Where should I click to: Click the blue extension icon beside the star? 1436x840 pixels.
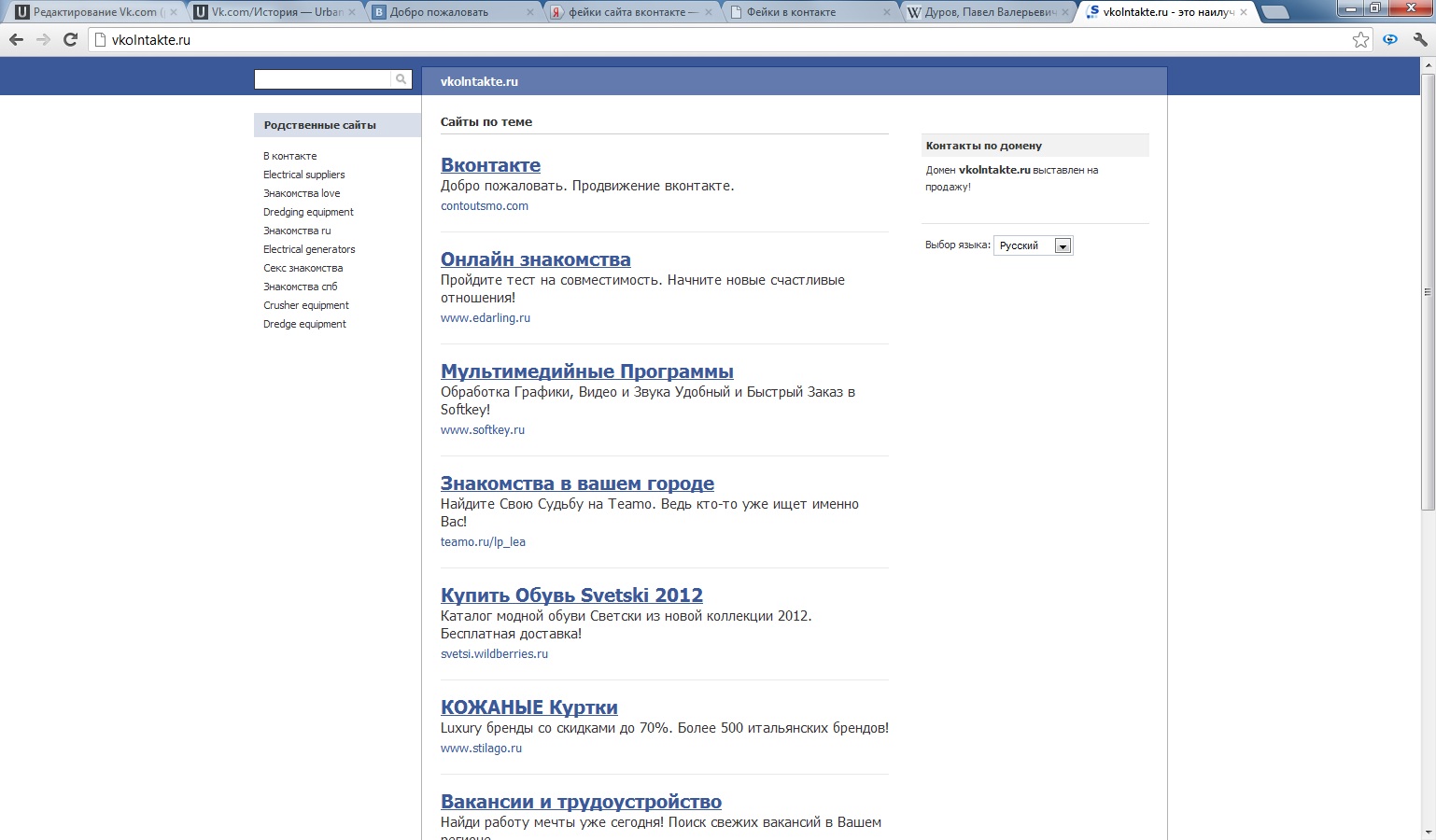1390,39
